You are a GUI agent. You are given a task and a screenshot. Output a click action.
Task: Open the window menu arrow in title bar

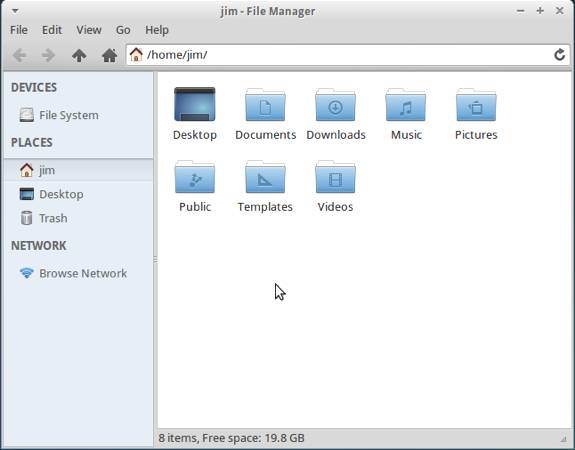[x=15, y=11]
